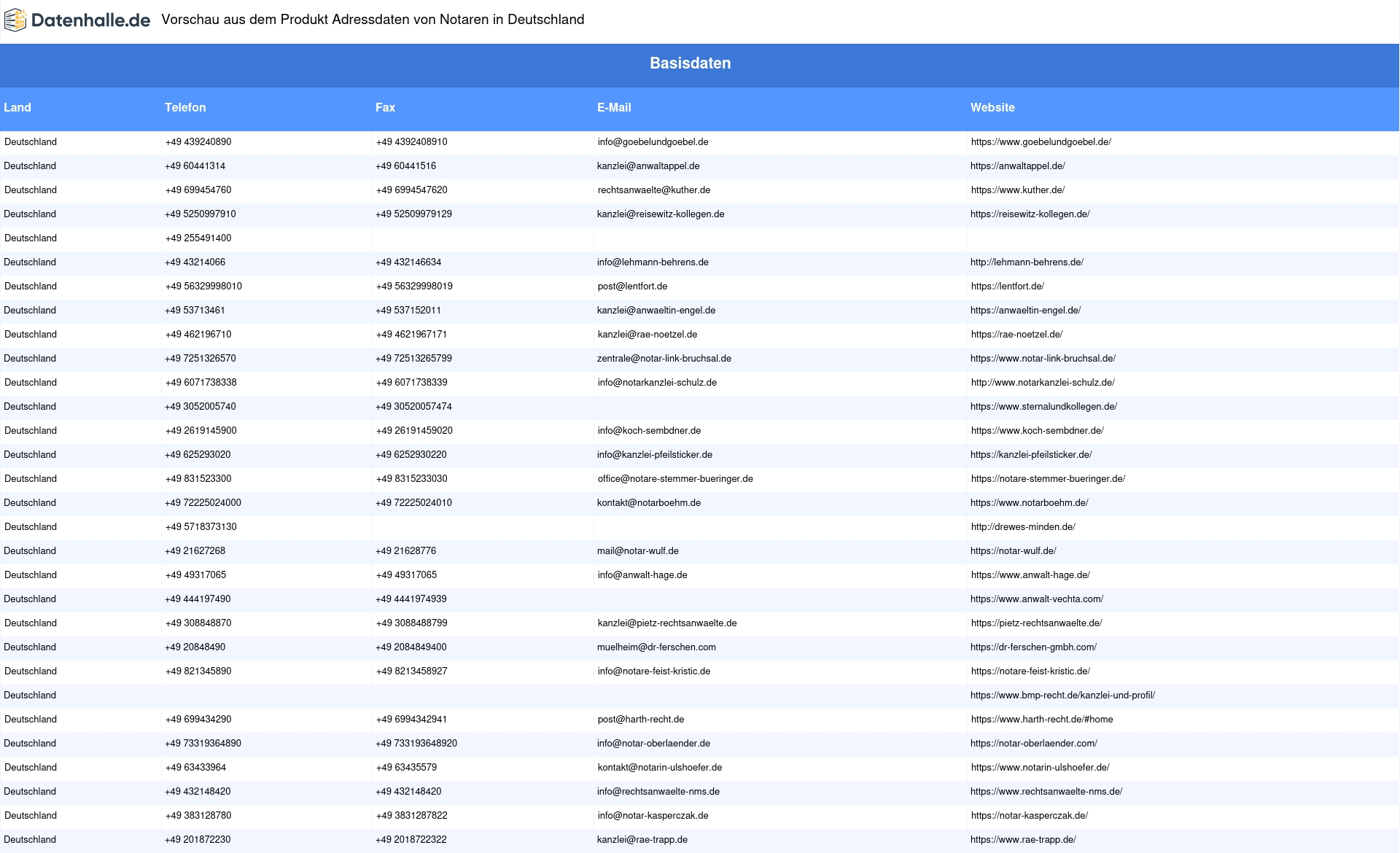This screenshot has height=853, width=1400.
Task: Open https://www.anwalt-vechta.com/ entry
Action: (1037, 599)
